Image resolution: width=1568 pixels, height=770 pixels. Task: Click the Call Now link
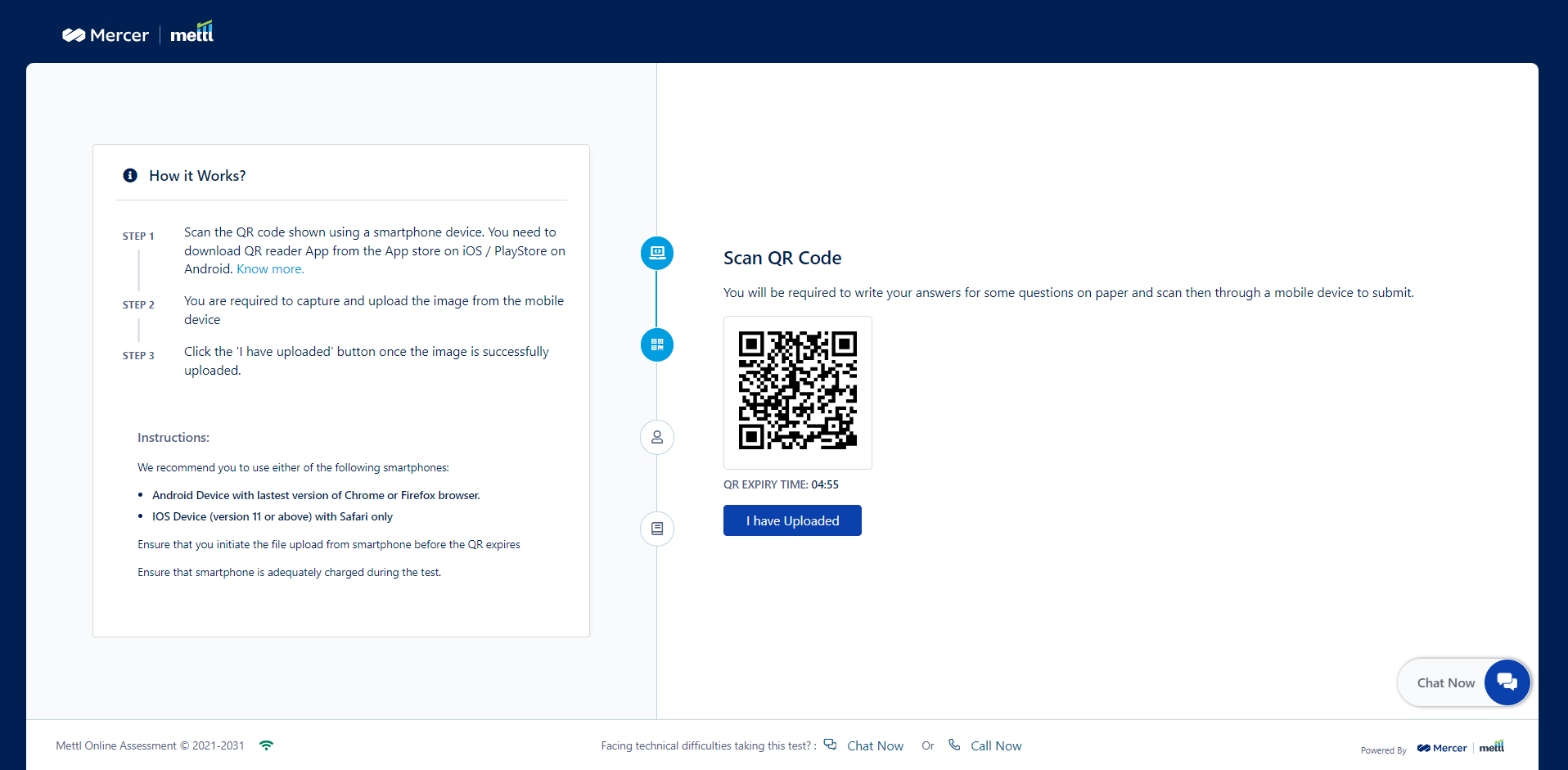coord(996,745)
